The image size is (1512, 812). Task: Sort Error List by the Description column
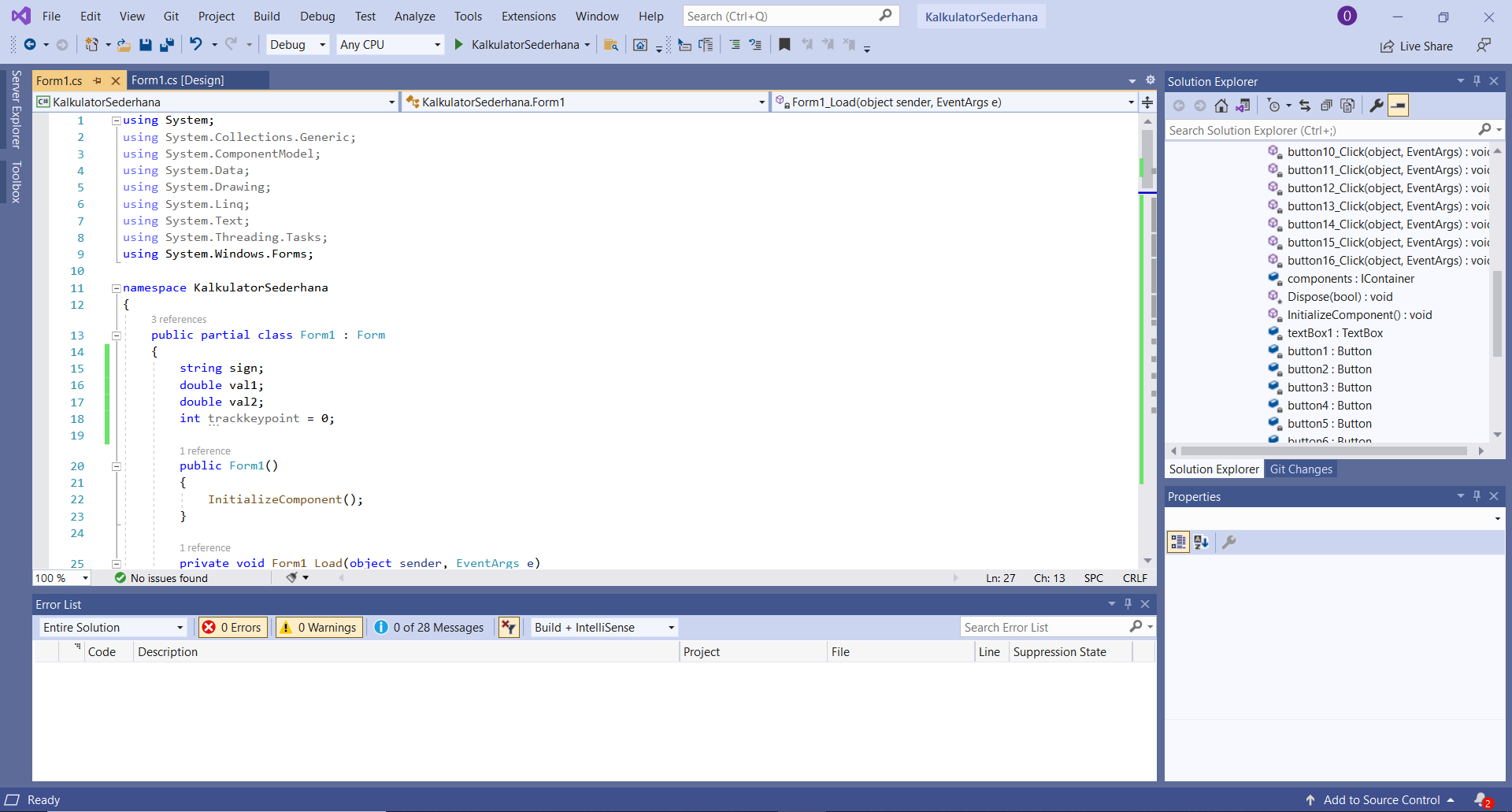pos(406,652)
